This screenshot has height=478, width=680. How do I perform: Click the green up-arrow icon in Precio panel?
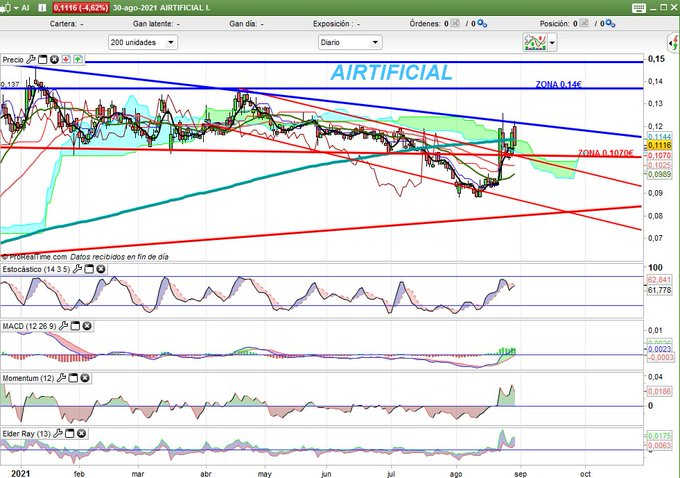(x=78, y=59)
